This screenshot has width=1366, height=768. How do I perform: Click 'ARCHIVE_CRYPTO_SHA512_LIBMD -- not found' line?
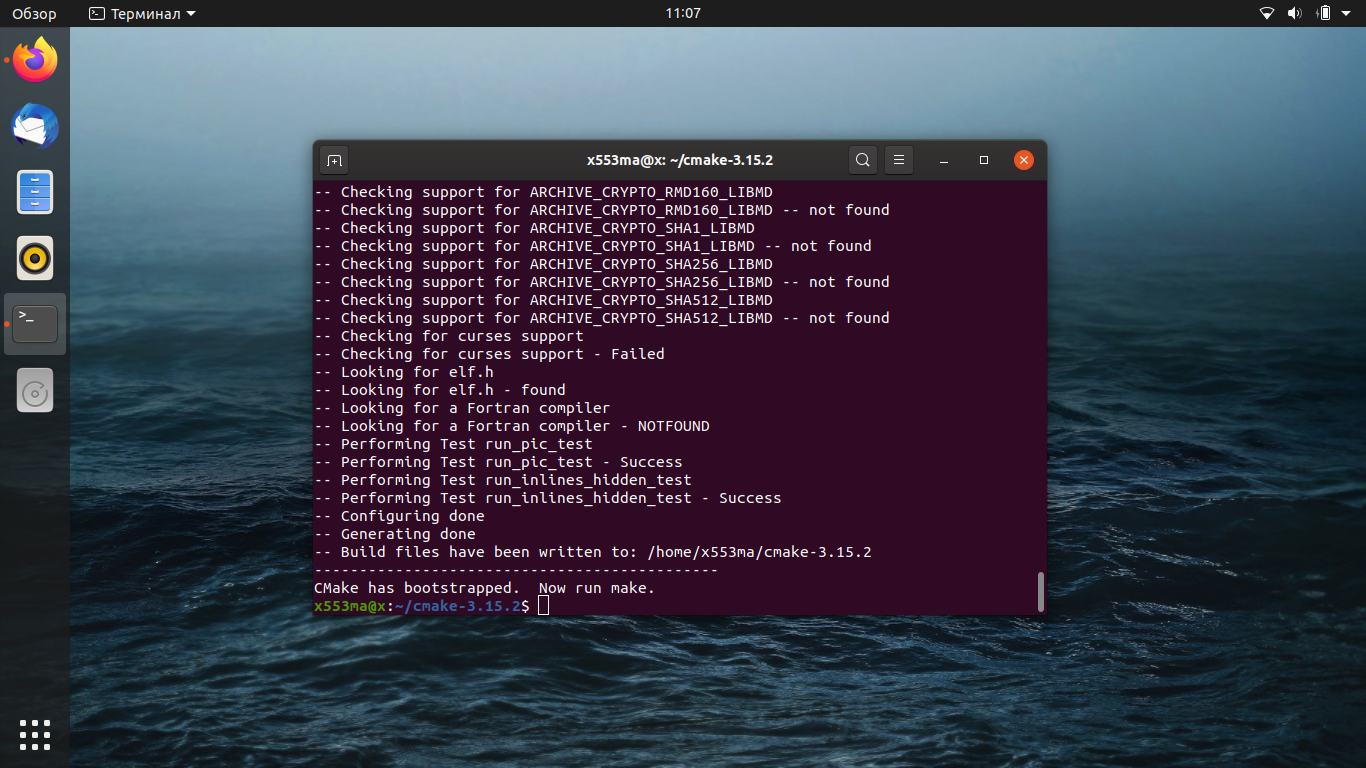coord(602,318)
